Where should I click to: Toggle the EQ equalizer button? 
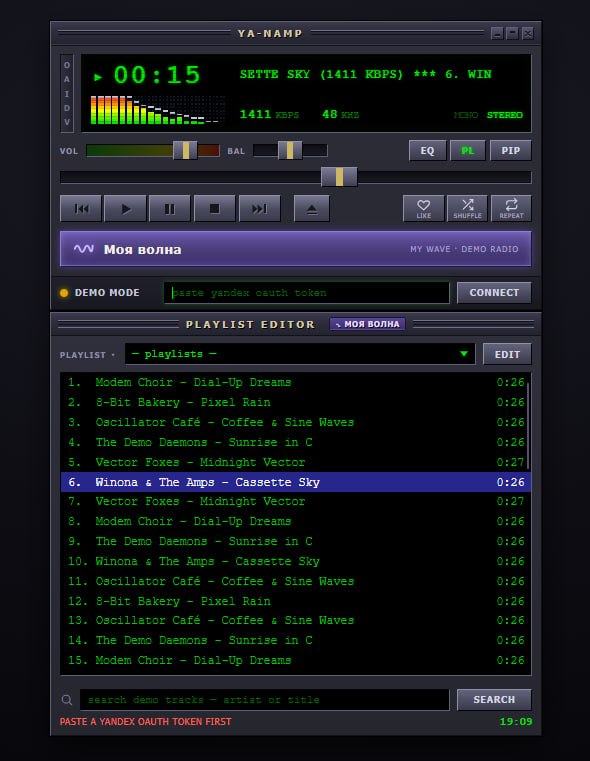click(427, 150)
